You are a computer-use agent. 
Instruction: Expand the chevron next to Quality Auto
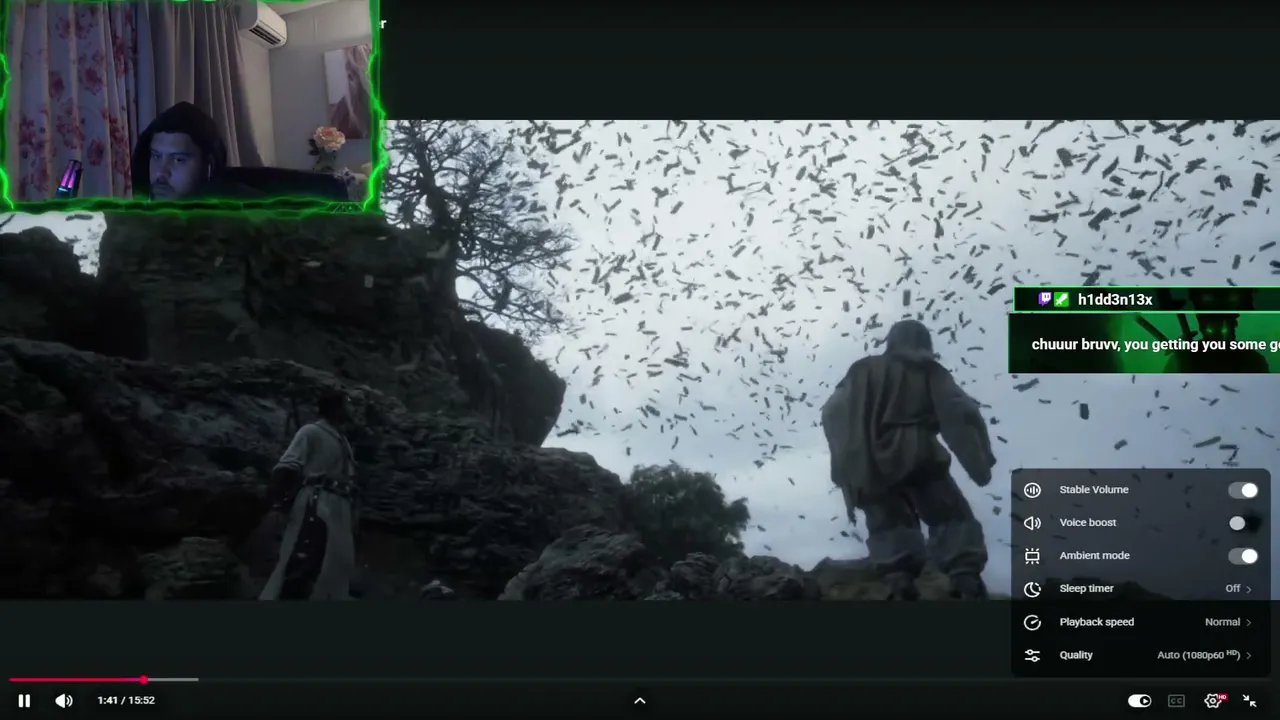1249,655
